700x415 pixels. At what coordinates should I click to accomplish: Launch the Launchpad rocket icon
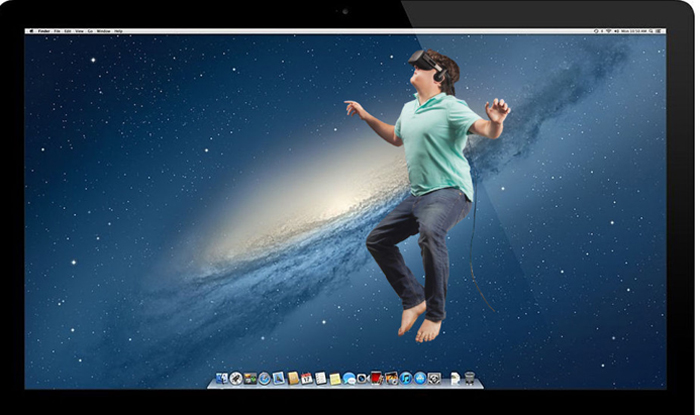pyautogui.click(x=236, y=378)
